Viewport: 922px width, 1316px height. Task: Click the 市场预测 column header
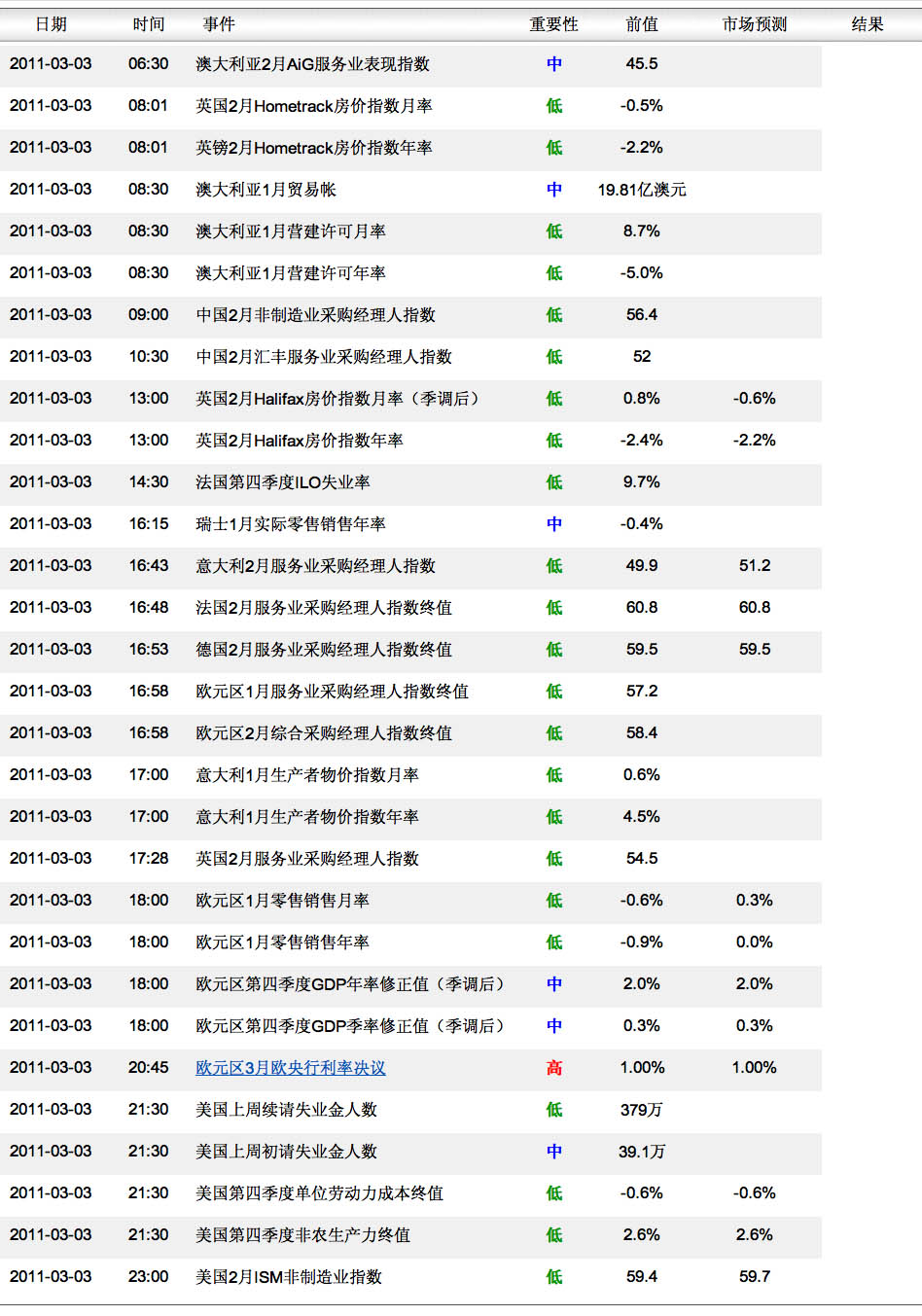(755, 24)
